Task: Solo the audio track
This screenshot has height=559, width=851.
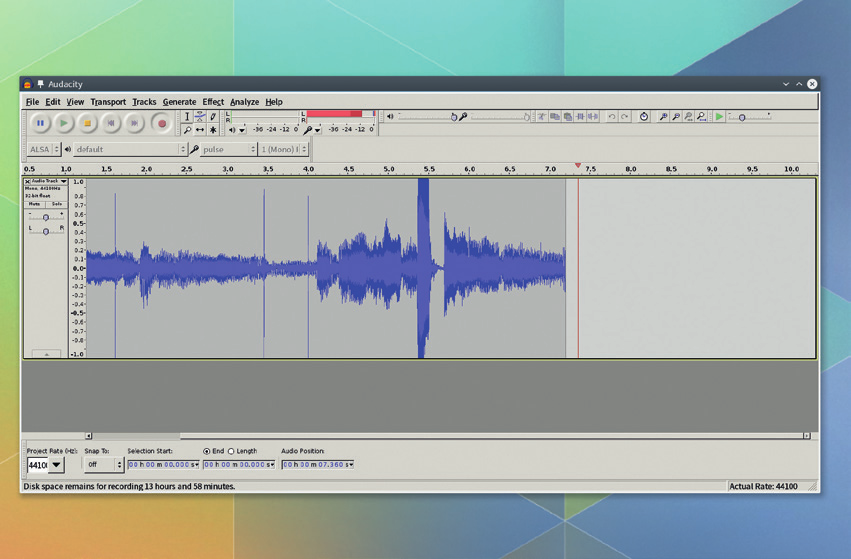Action: [x=56, y=204]
